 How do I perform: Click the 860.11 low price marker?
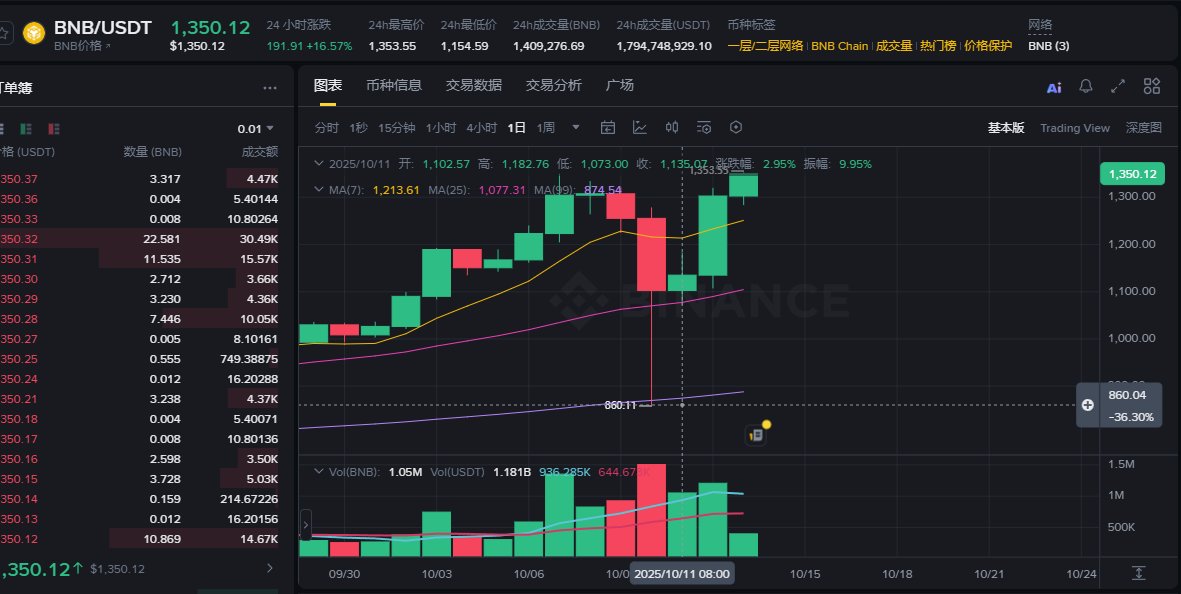(621, 405)
